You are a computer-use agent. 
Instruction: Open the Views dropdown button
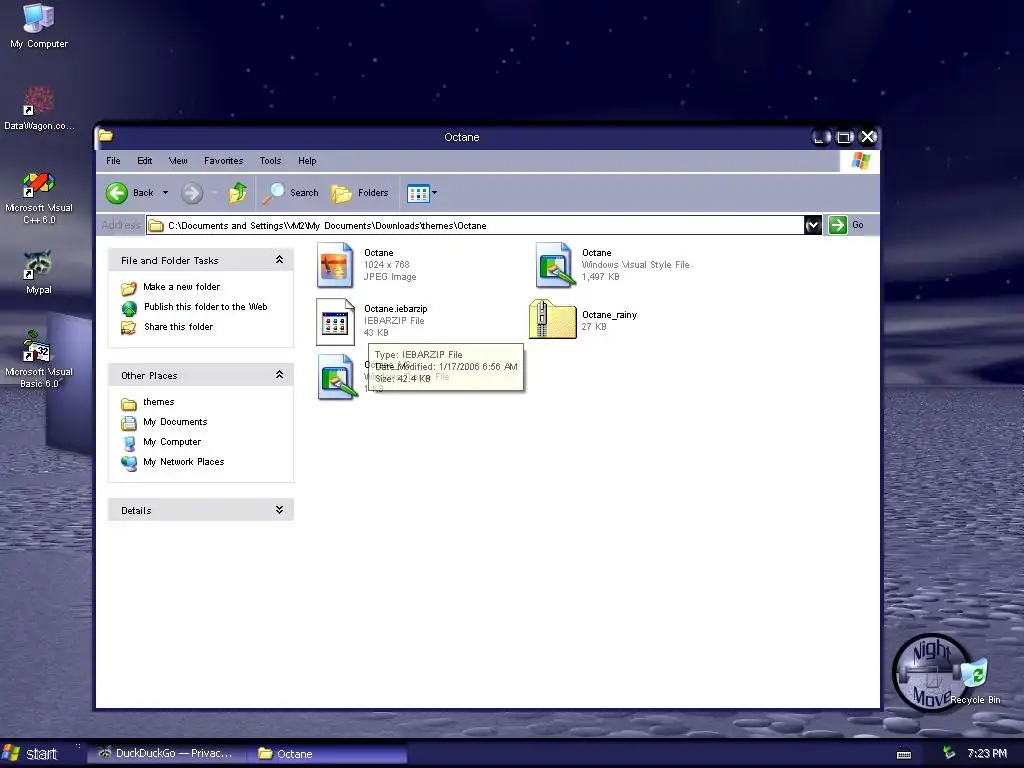coord(422,193)
